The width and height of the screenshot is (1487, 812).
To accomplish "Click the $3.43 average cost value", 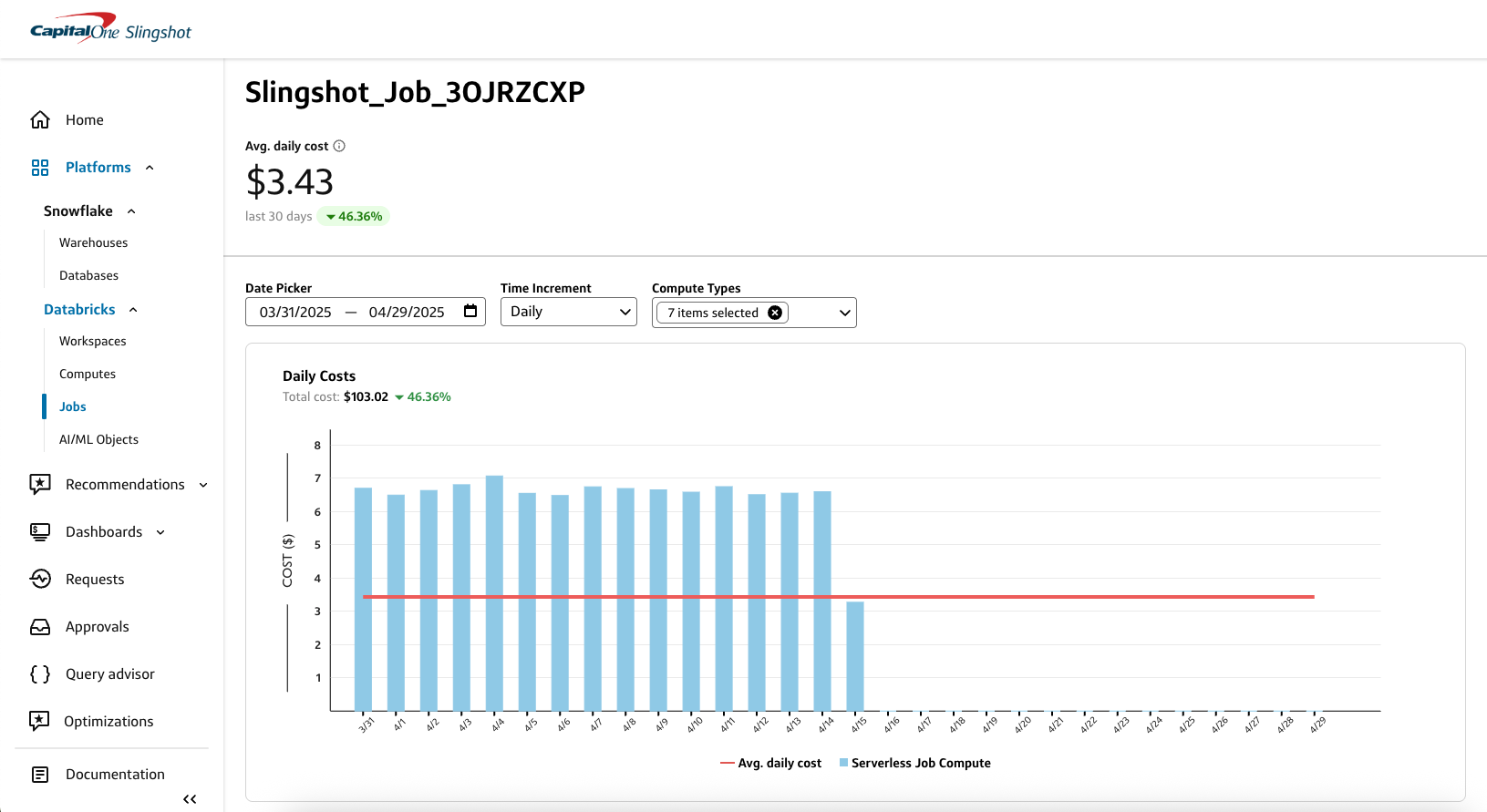I will (290, 181).
